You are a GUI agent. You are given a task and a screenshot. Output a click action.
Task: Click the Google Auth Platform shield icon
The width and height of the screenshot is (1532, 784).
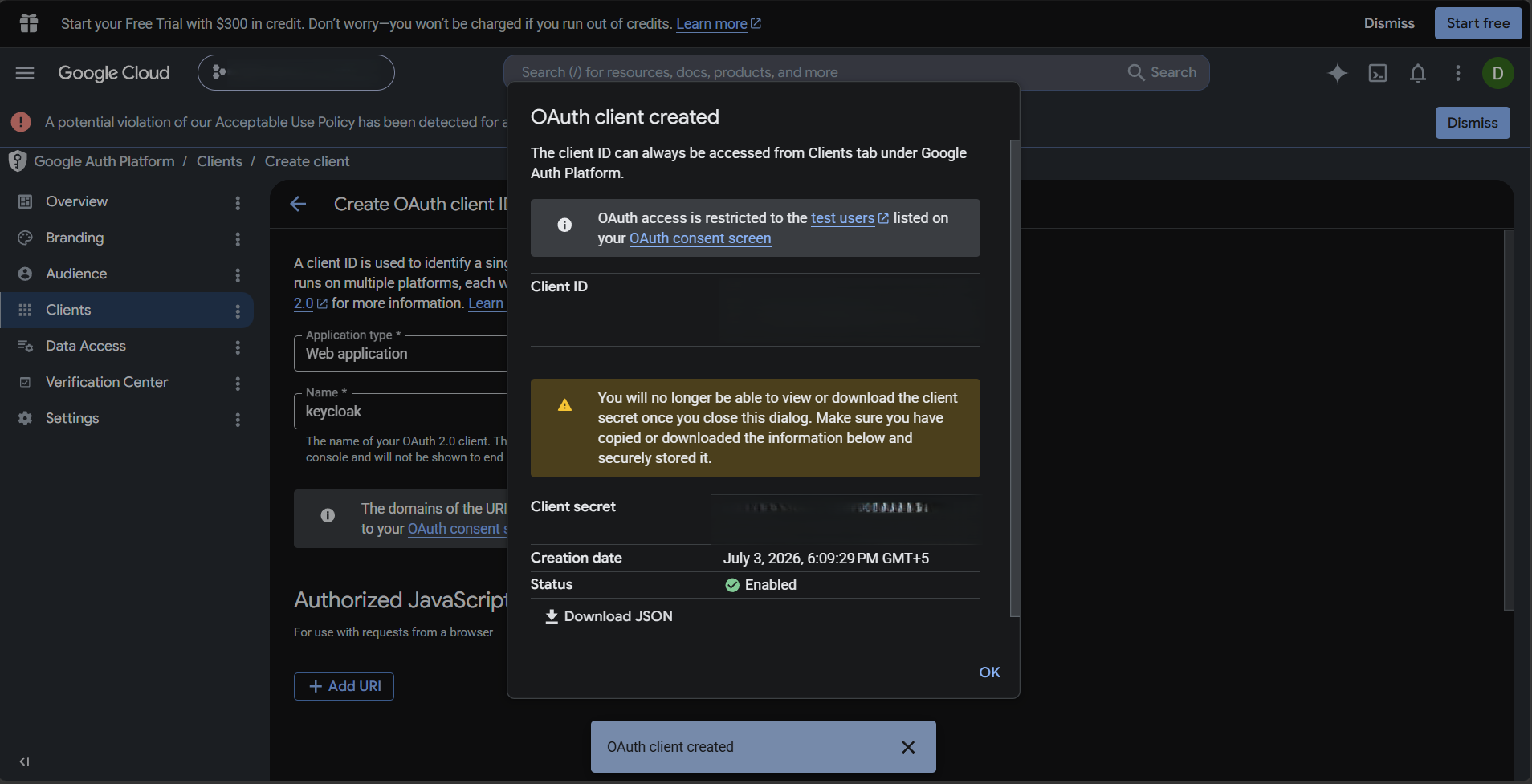coord(18,161)
